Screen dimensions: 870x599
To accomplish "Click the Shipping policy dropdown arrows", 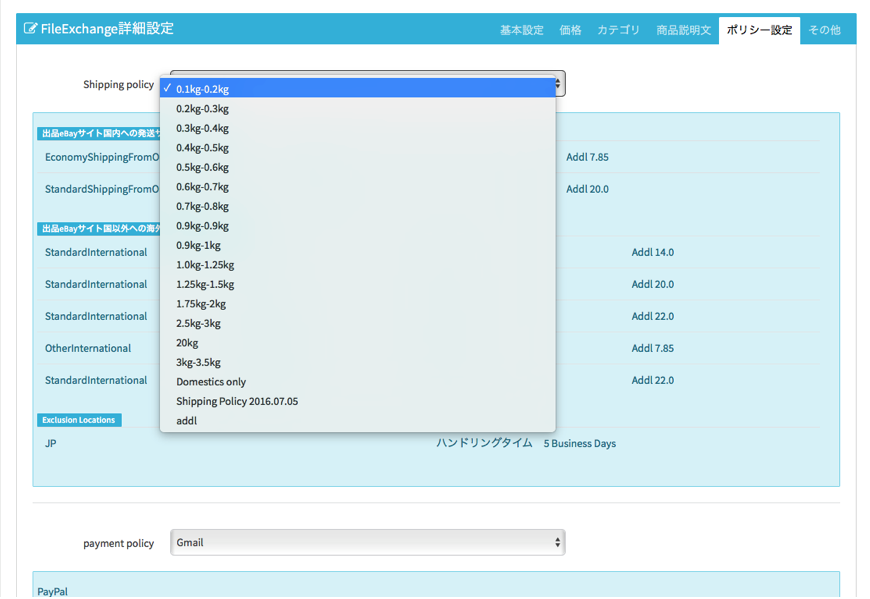I will coord(558,84).
